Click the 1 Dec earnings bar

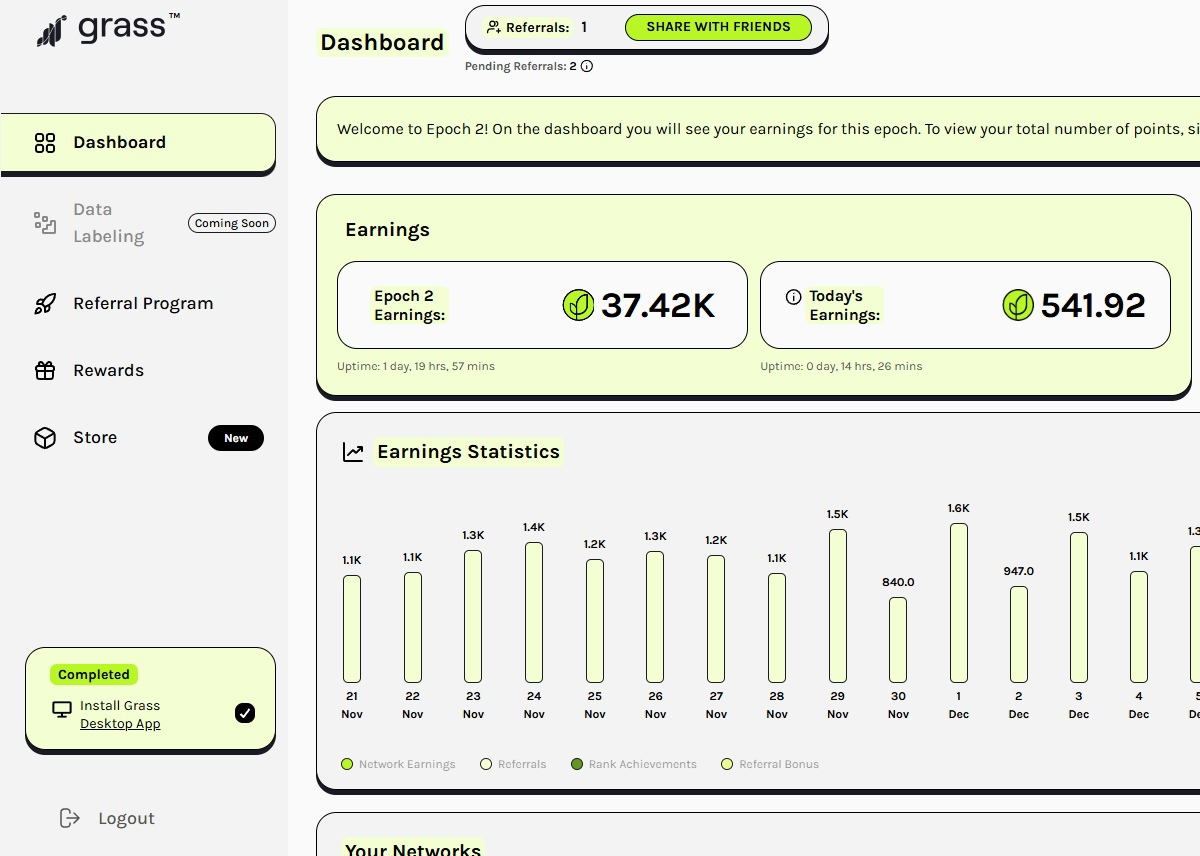click(x=959, y=603)
